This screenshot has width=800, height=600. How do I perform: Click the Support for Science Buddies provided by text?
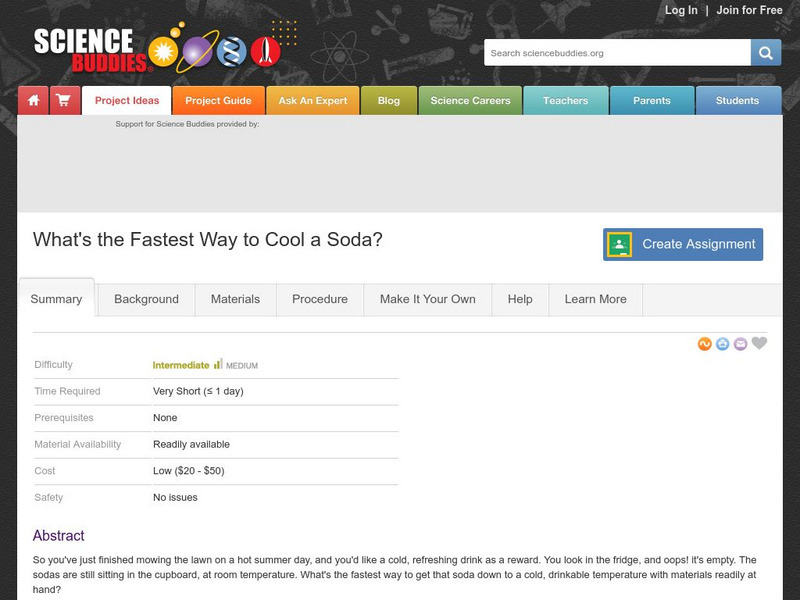click(187, 124)
